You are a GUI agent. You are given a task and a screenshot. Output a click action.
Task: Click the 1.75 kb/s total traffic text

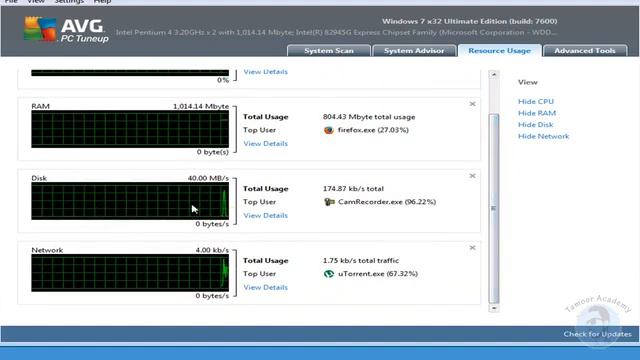(x=361, y=261)
